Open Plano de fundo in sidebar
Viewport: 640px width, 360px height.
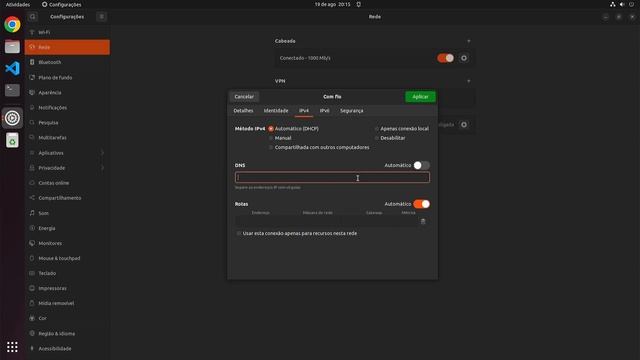click(x=67, y=77)
